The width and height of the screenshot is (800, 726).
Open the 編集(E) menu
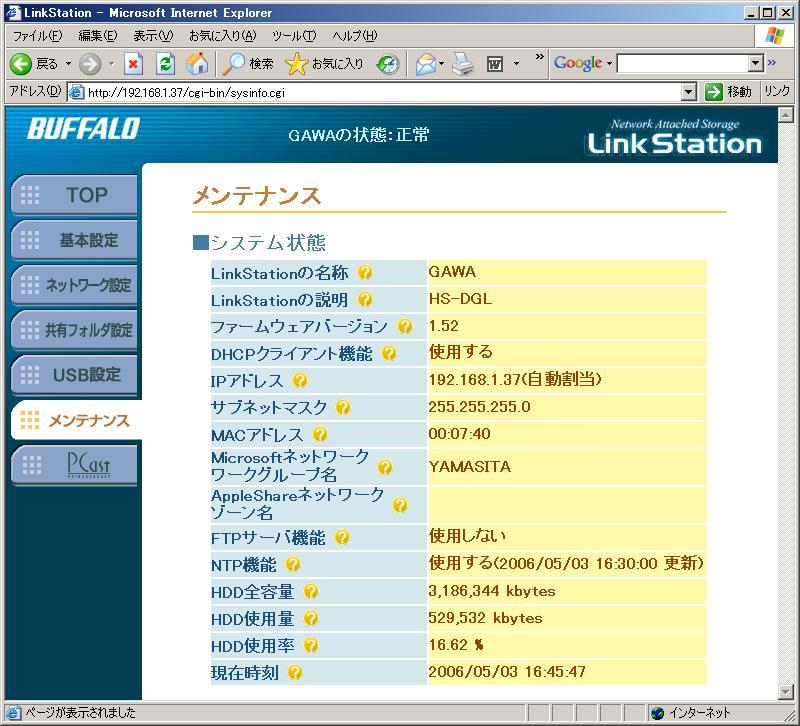97,36
